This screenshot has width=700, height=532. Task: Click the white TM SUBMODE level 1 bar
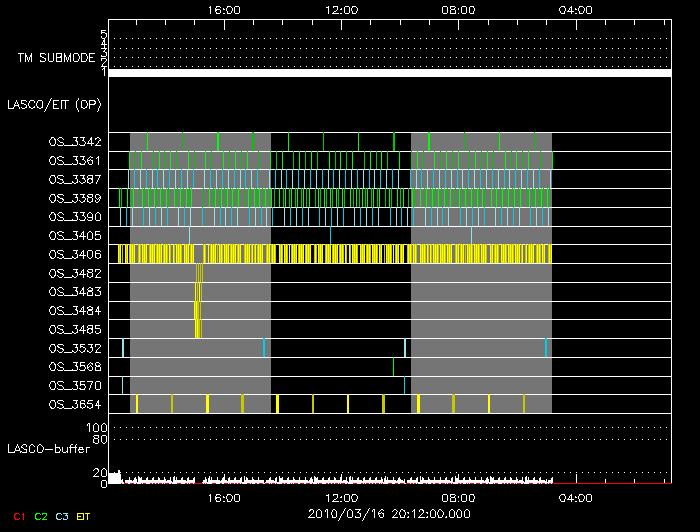click(x=389, y=73)
